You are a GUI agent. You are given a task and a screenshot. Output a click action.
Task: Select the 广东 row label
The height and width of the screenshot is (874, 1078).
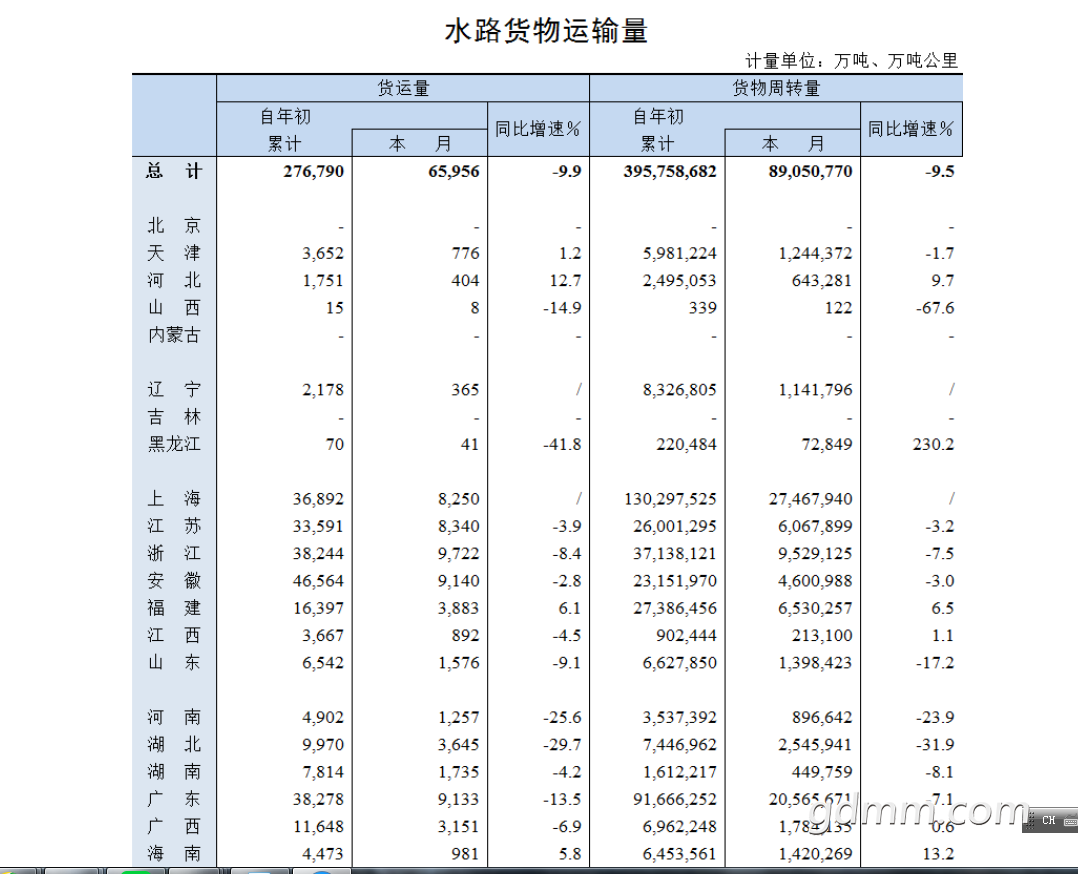174,799
